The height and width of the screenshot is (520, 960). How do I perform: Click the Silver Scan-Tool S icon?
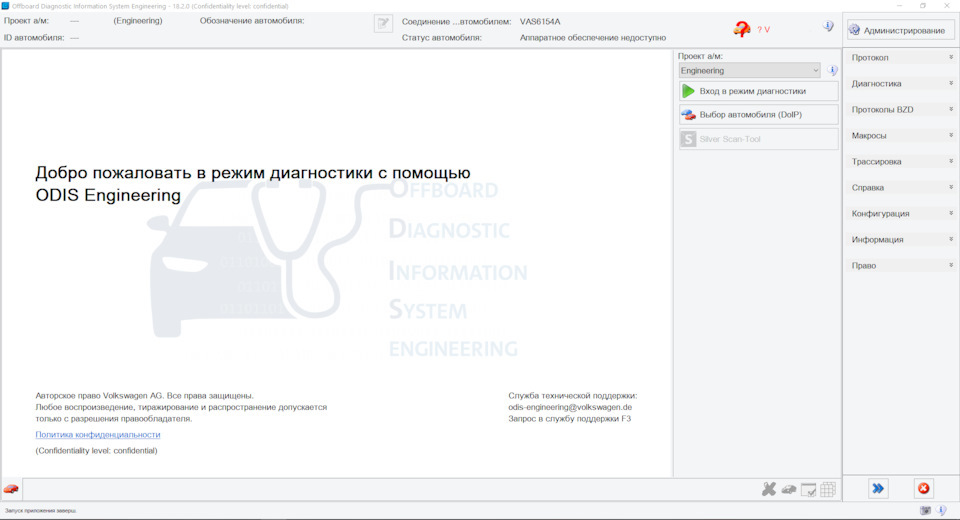pyautogui.click(x=688, y=139)
